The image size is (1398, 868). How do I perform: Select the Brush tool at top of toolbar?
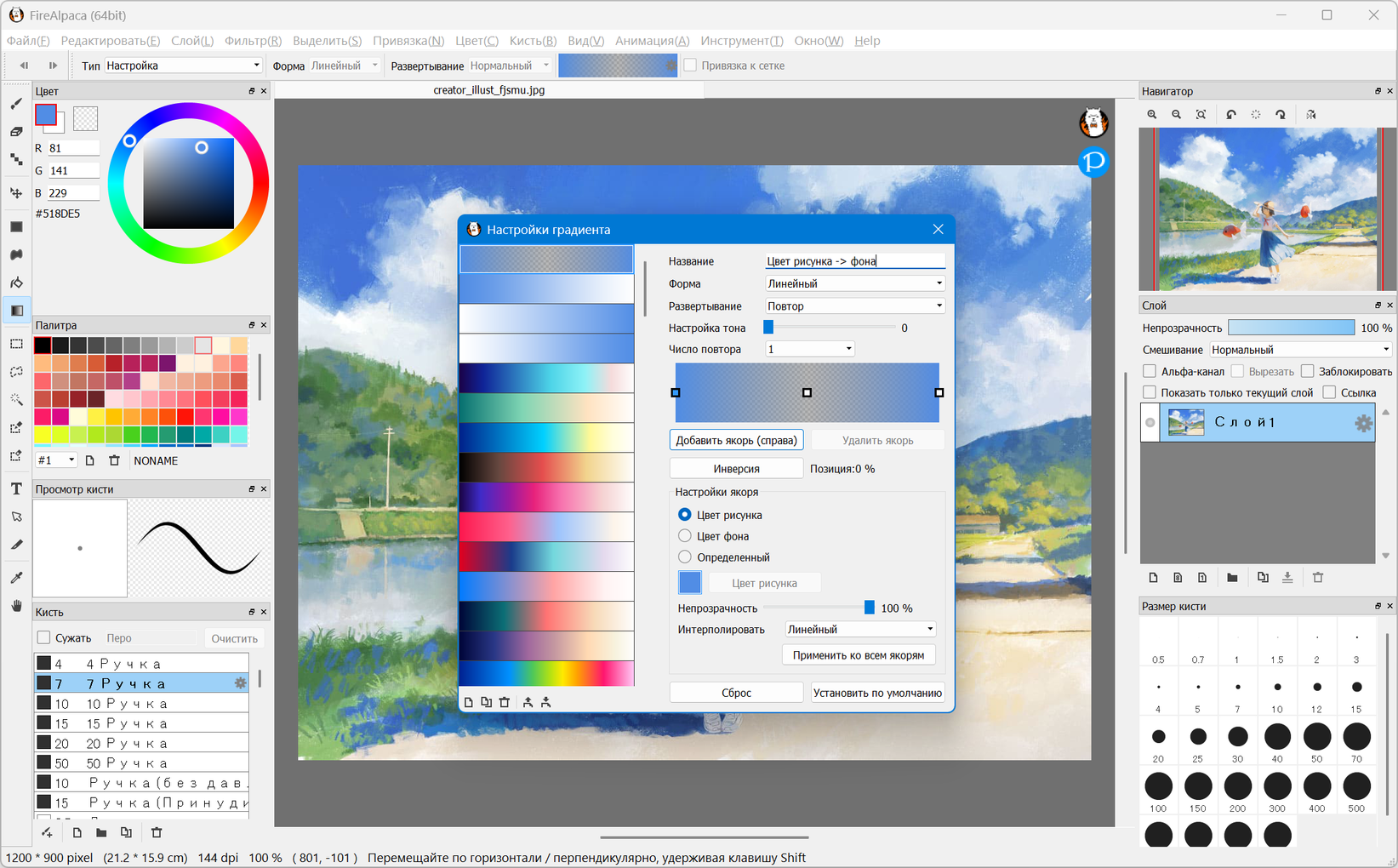(16, 104)
